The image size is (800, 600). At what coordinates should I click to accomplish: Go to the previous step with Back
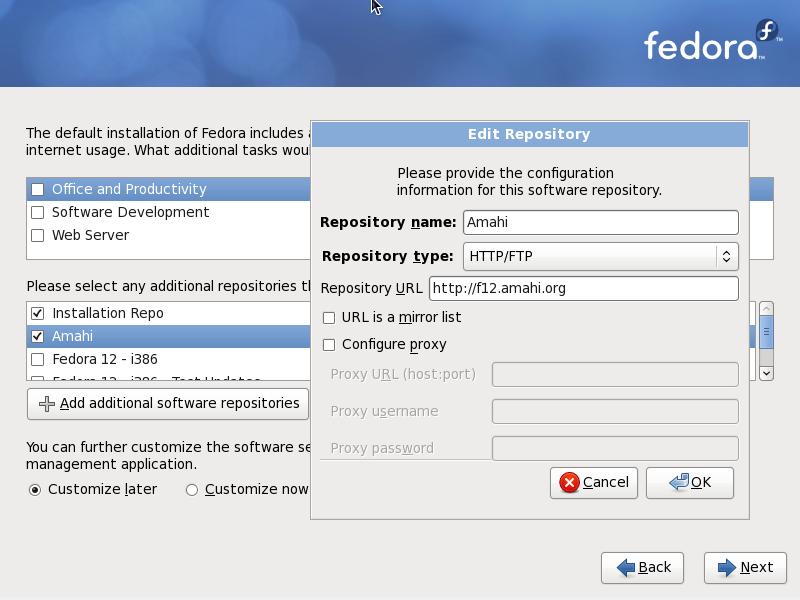642,567
